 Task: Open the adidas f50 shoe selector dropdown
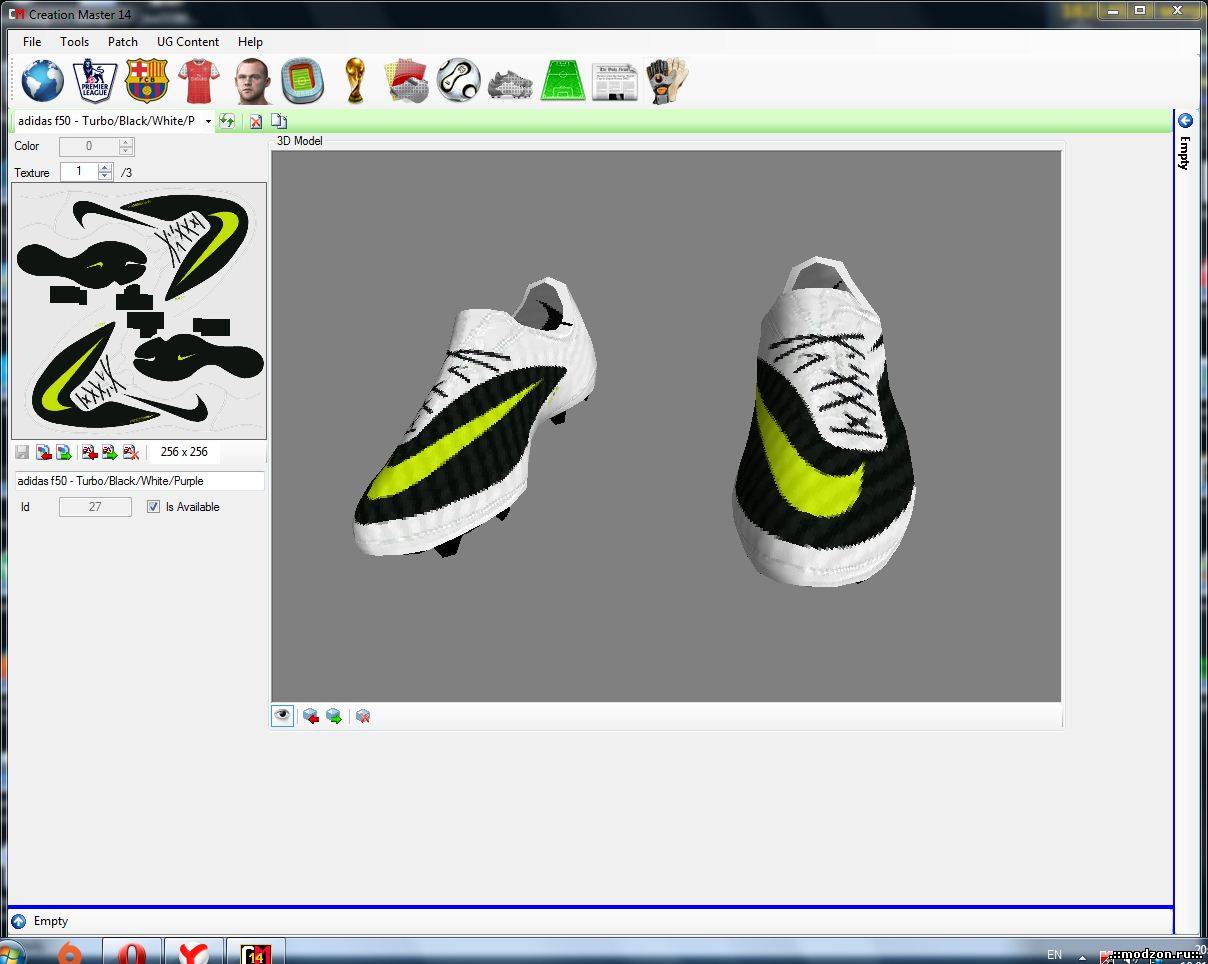pyautogui.click(x=208, y=121)
